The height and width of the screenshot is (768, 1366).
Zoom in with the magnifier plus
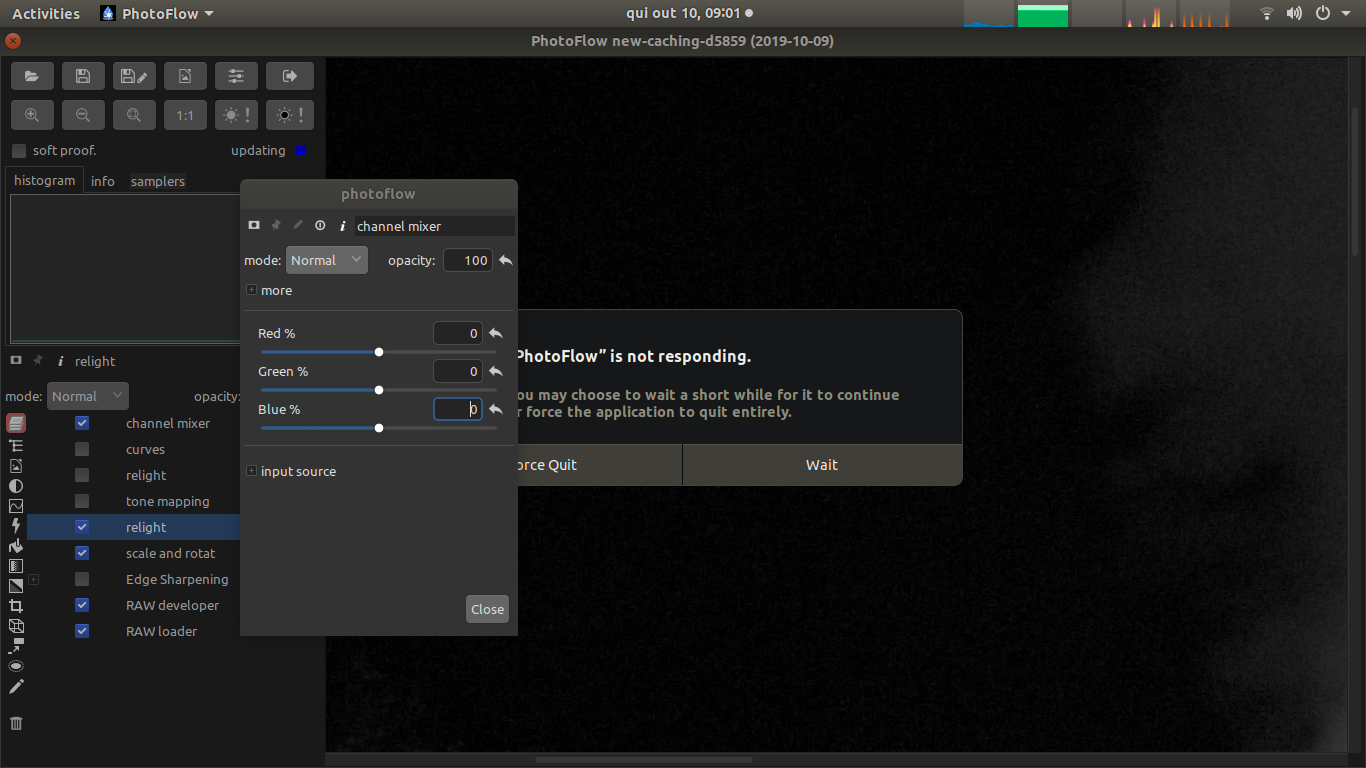[x=32, y=115]
